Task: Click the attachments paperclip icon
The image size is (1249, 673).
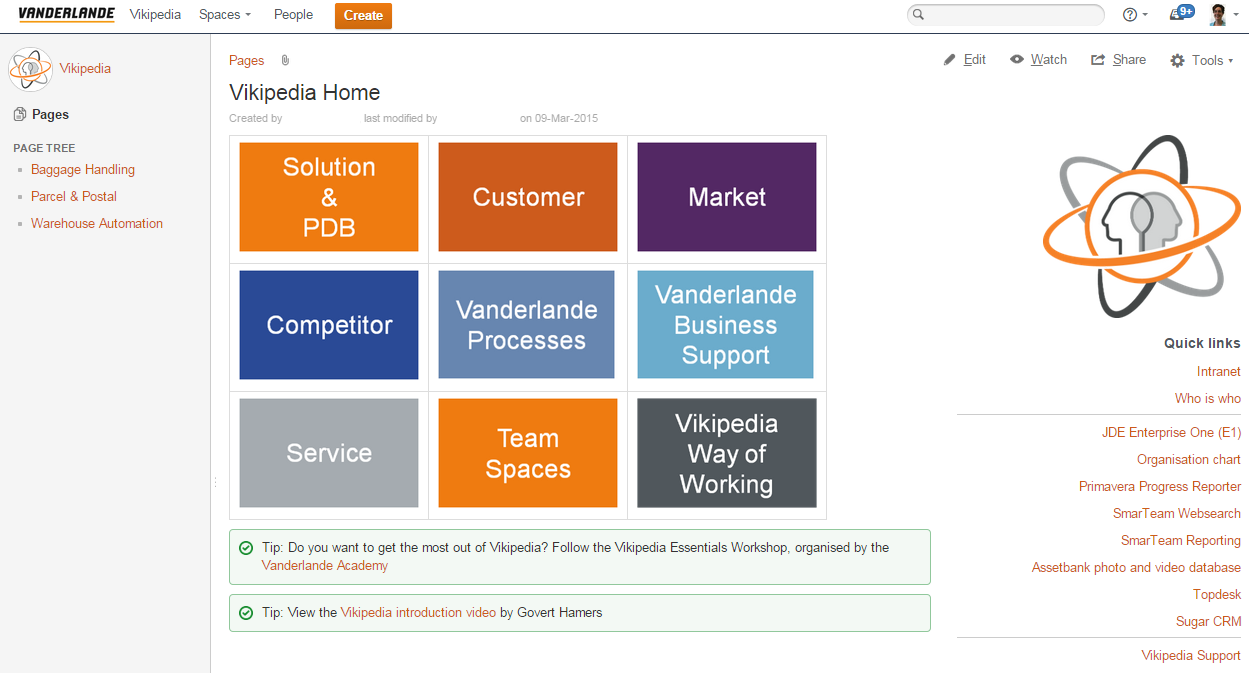Action: [x=285, y=61]
